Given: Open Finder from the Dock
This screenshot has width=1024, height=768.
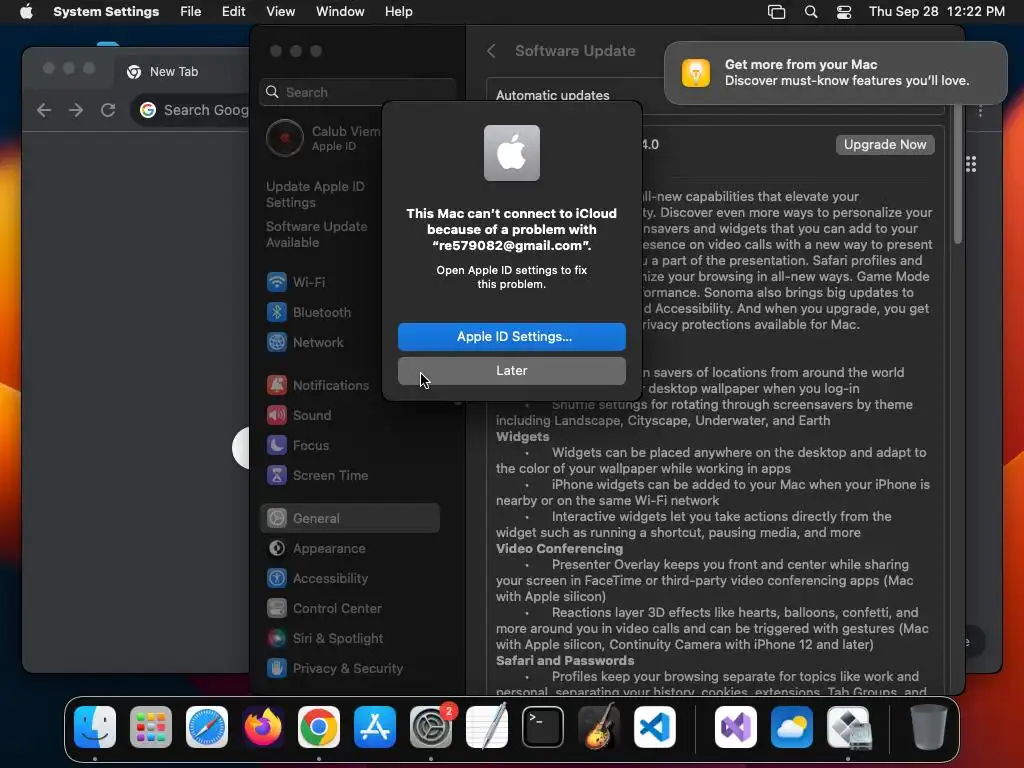Looking at the screenshot, I should 95,727.
